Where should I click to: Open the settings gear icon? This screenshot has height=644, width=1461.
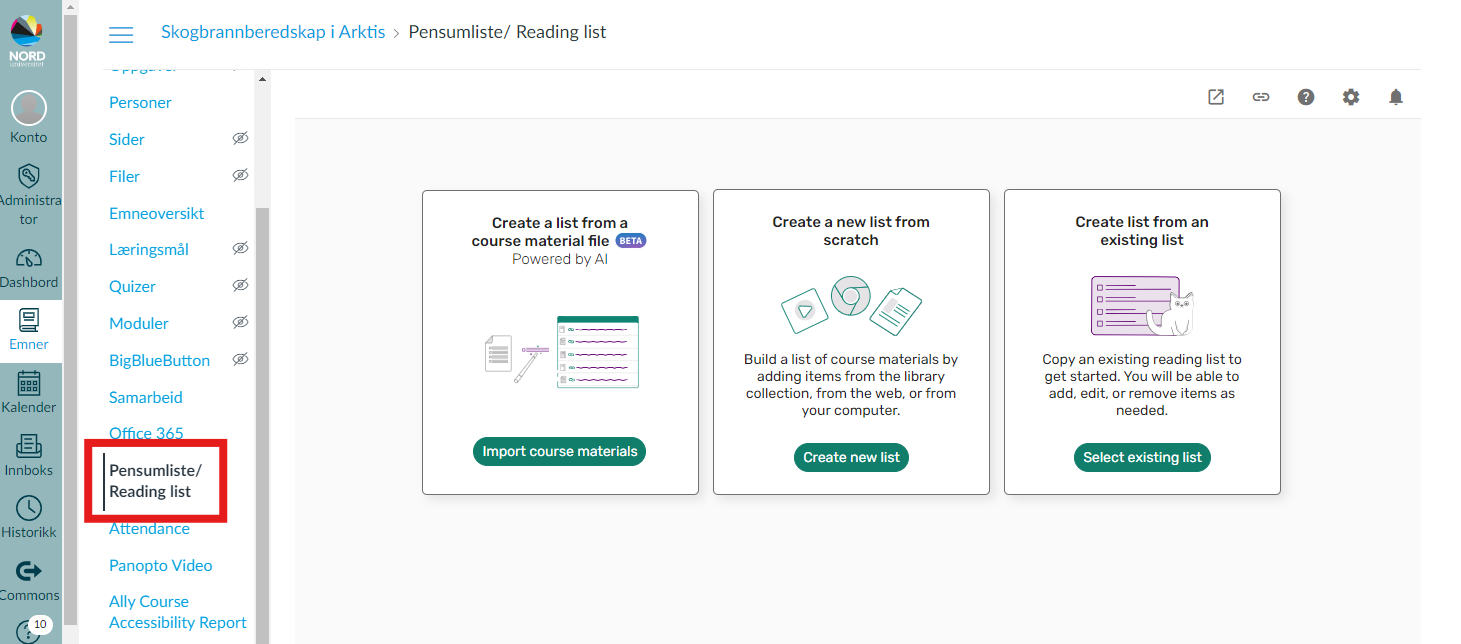coord(1351,97)
